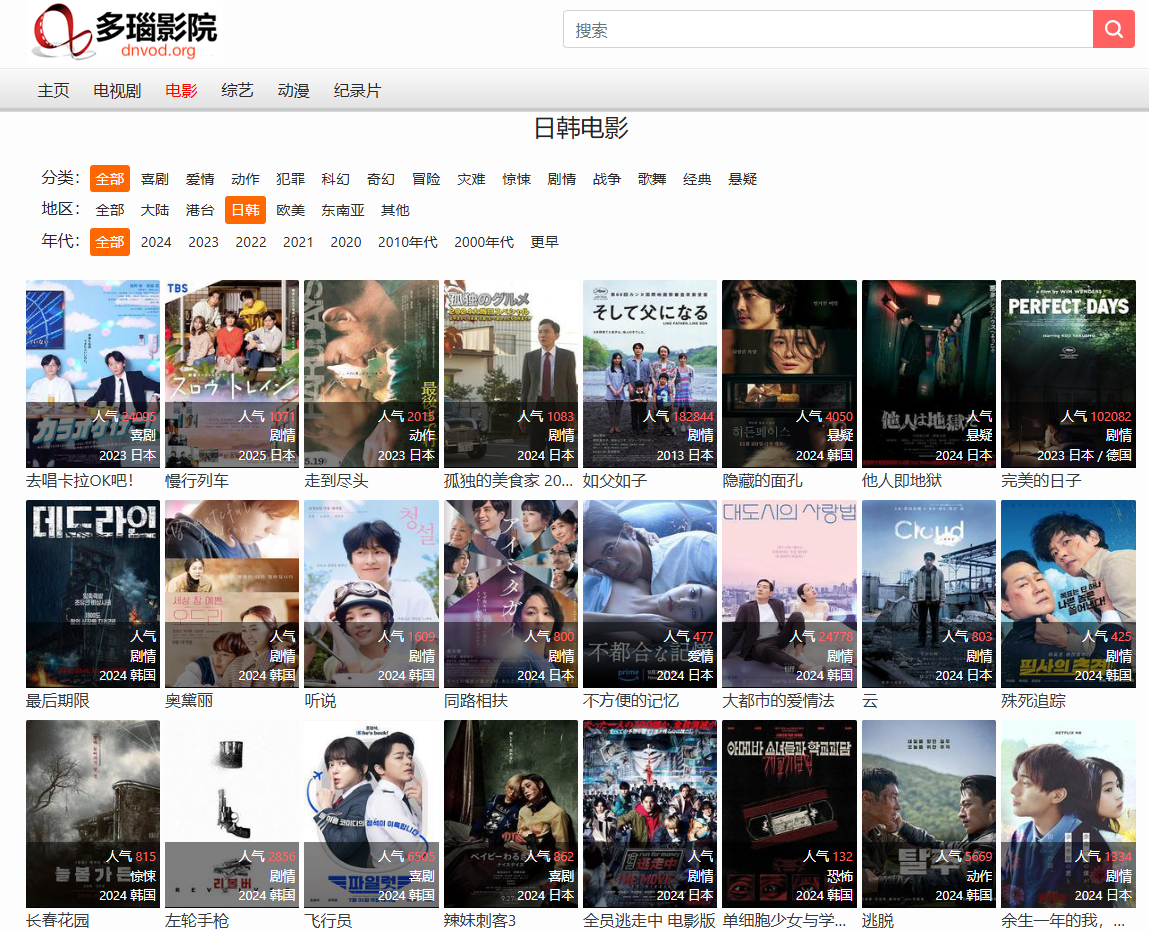Open the 逃脱 movie poster
The width and height of the screenshot is (1149, 930).
tap(929, 813)
